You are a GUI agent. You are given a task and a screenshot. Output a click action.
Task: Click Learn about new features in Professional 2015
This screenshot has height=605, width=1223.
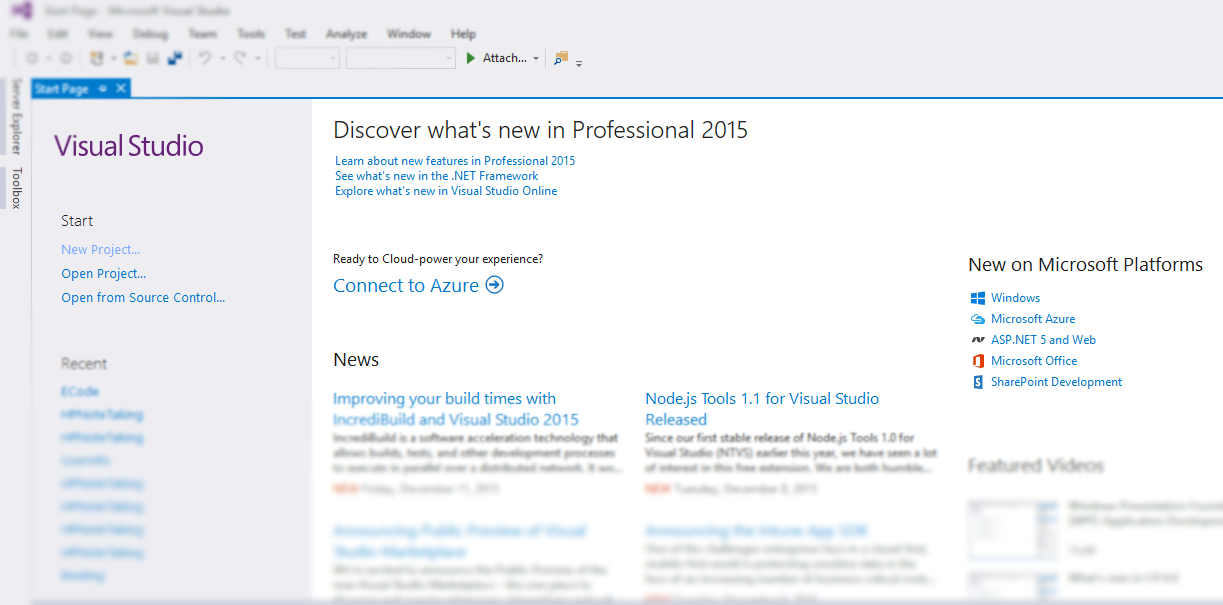click(x=455, y=161)
